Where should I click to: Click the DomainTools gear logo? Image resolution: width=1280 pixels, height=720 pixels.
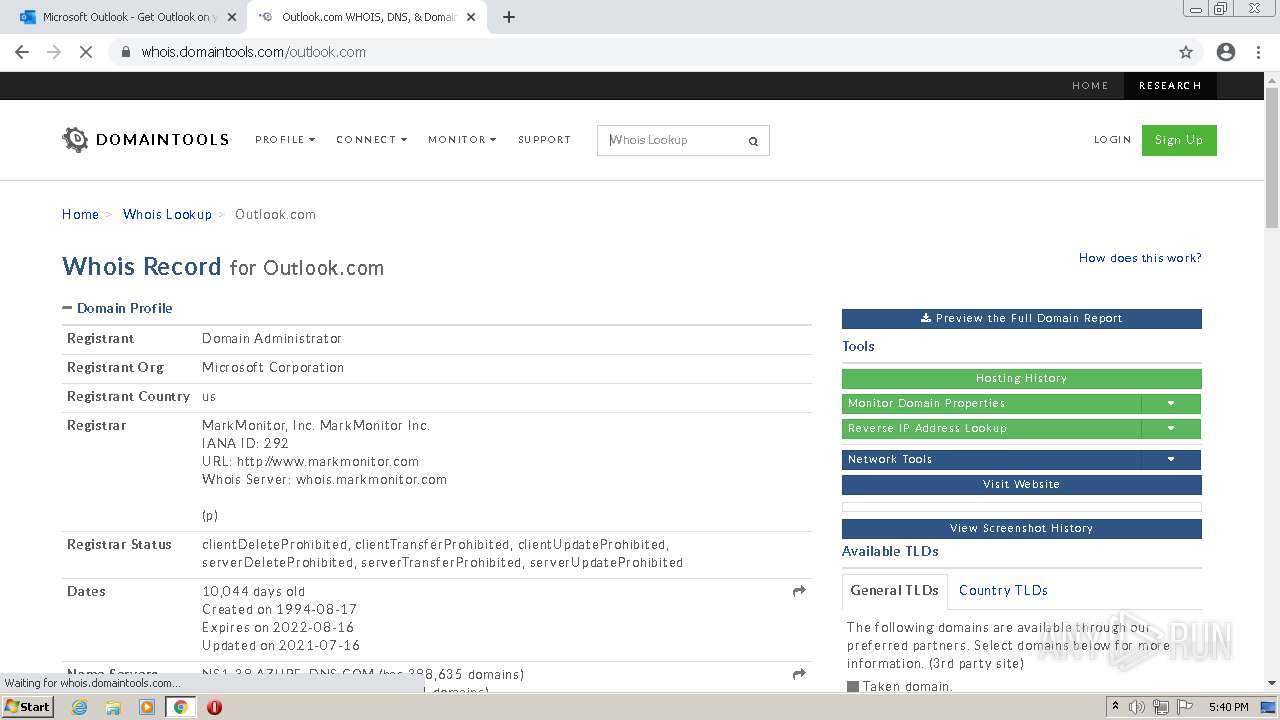click(75, 140)
